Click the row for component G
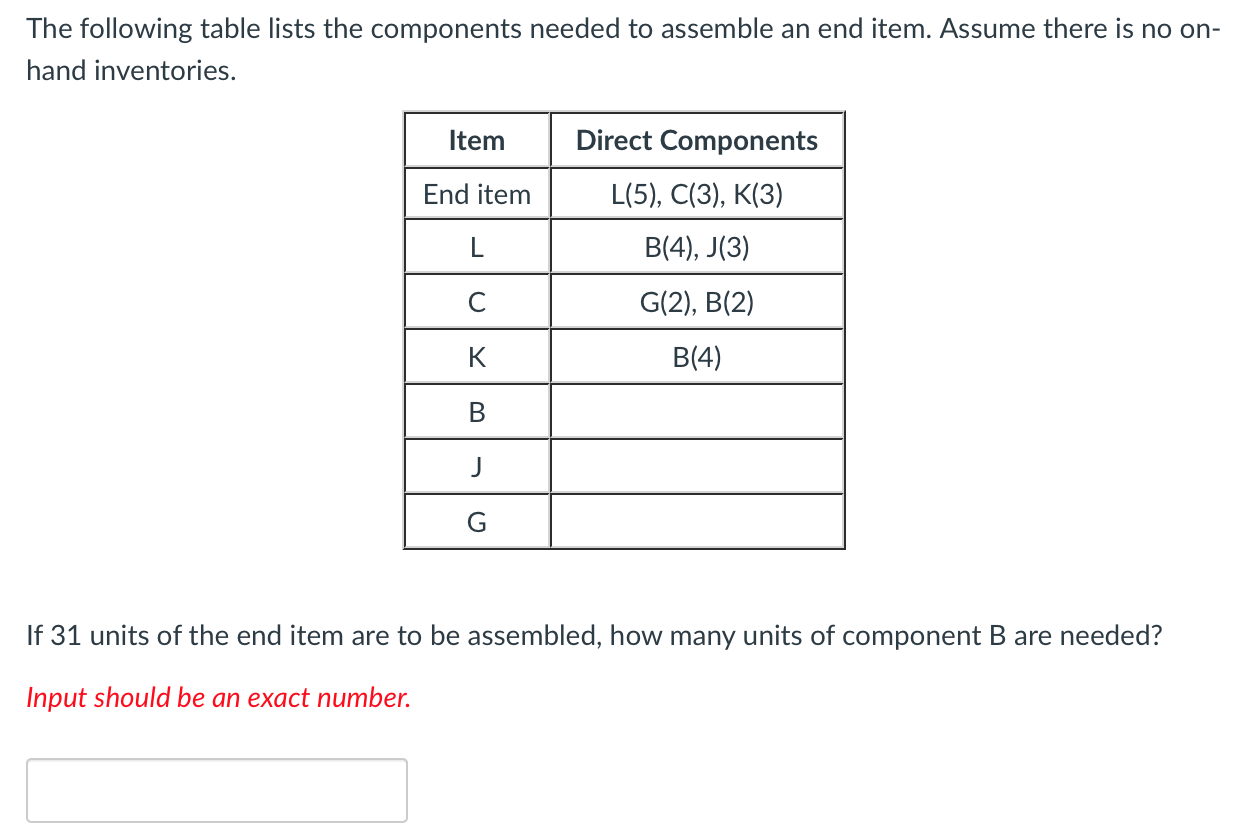The image size is (1244, 836). coord(476,520)
